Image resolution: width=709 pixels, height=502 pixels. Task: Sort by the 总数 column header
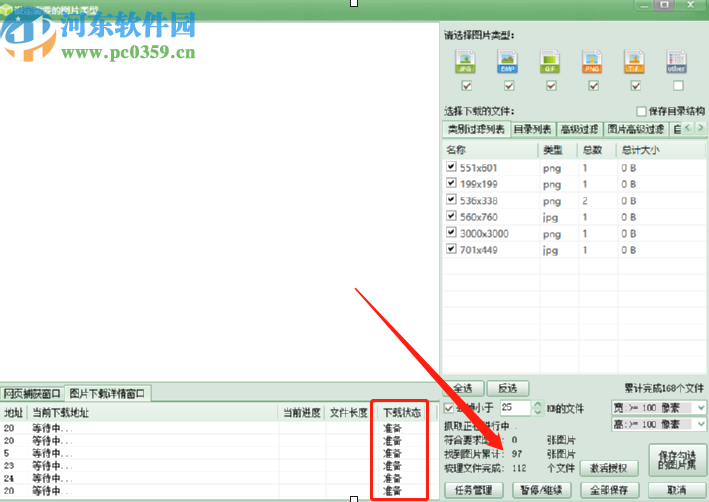pyautogui.click(x=597, y=150)
